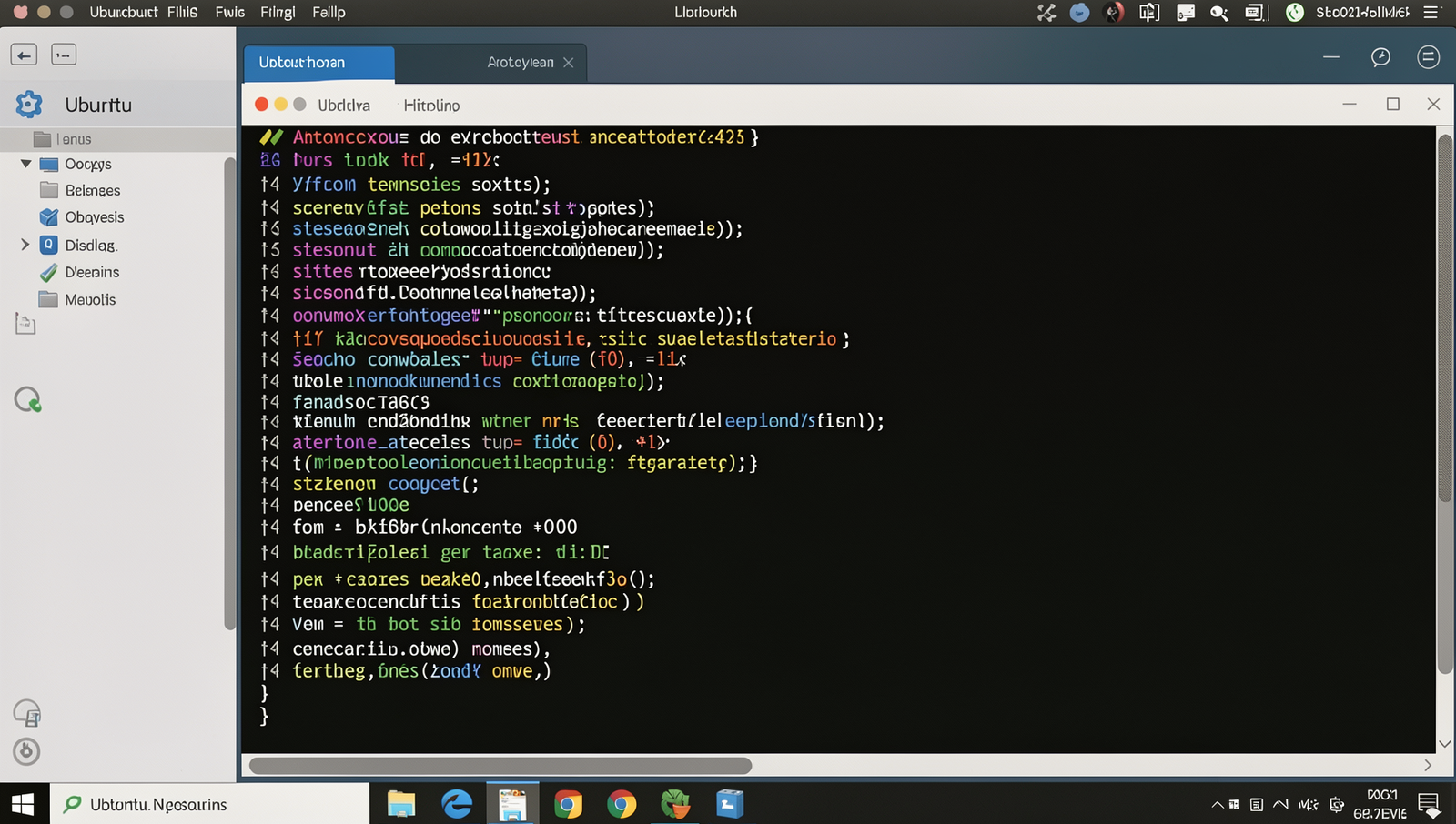This screenshot has height=824, width=1456.
Task: Click the lock document icon at sidebar bottom
Action: [x=27, y=713]
